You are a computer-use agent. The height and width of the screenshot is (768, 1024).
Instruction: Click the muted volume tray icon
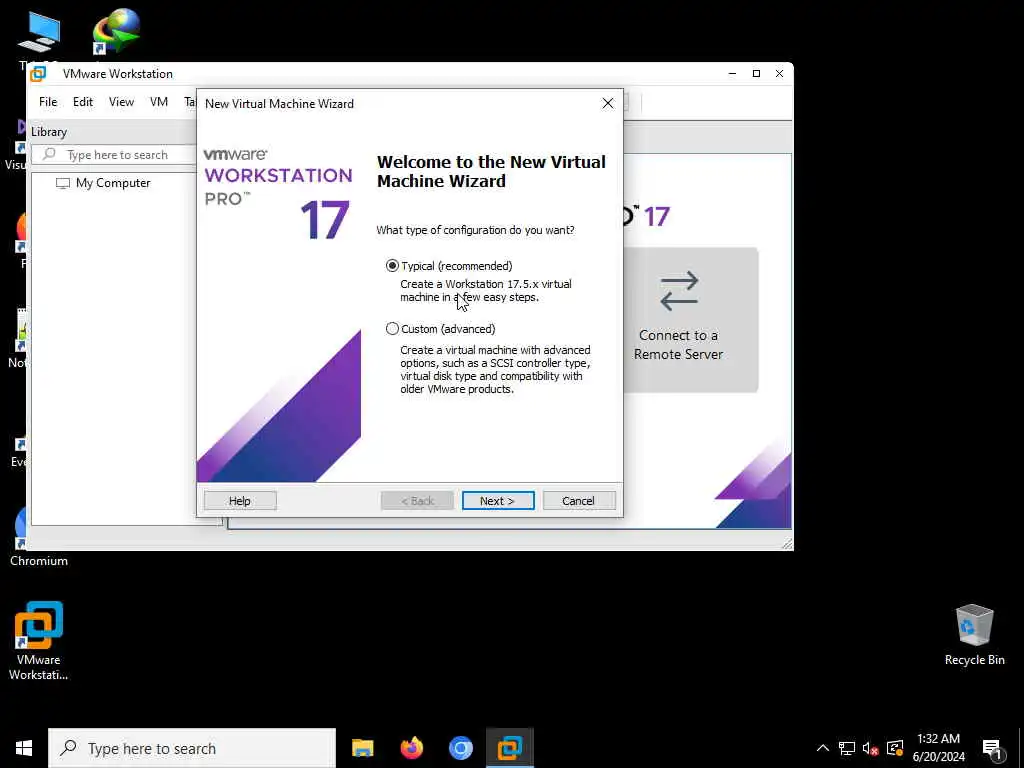[x=871, y=748]
